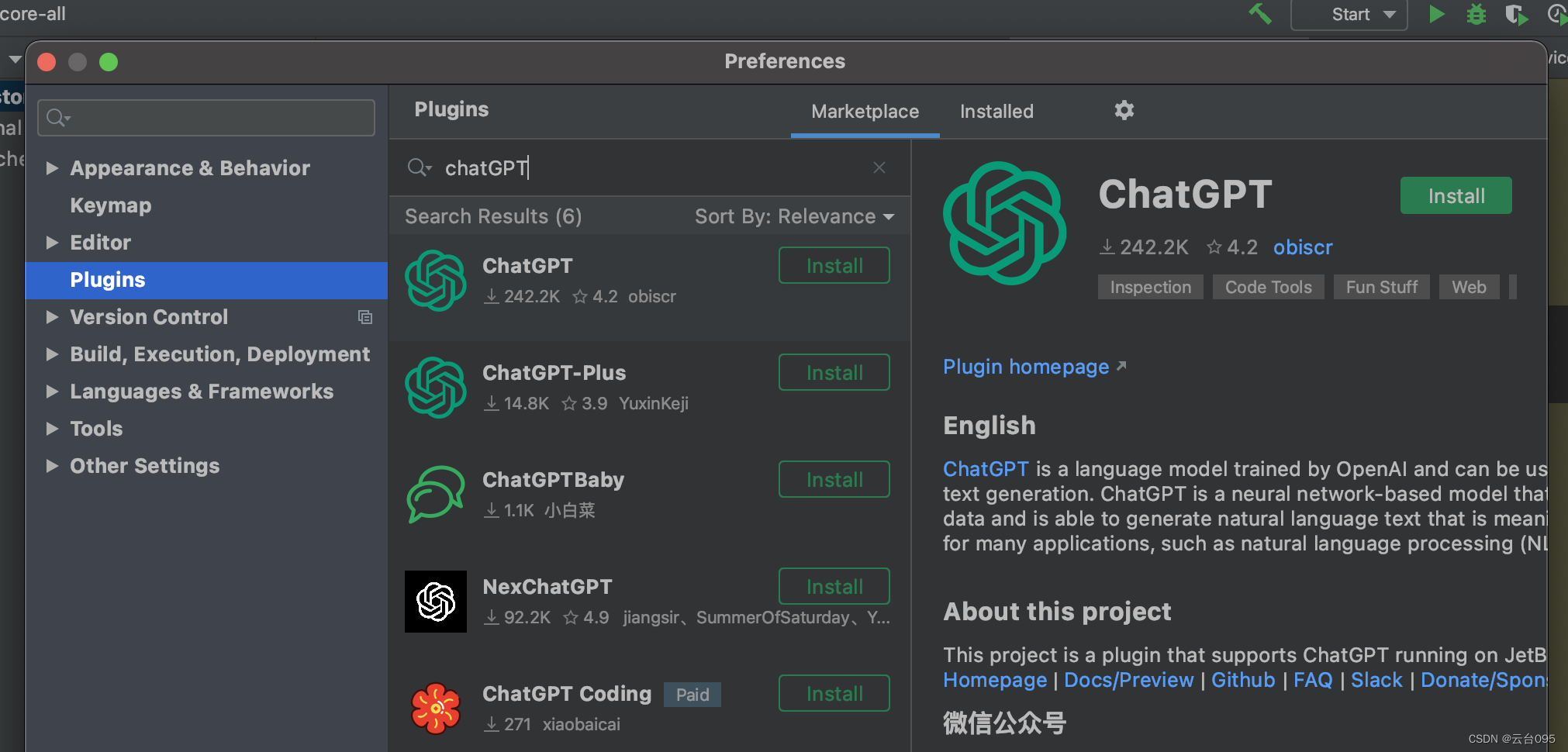
Task: Open the plugins settings gear icon
Action: (1124, 110)
